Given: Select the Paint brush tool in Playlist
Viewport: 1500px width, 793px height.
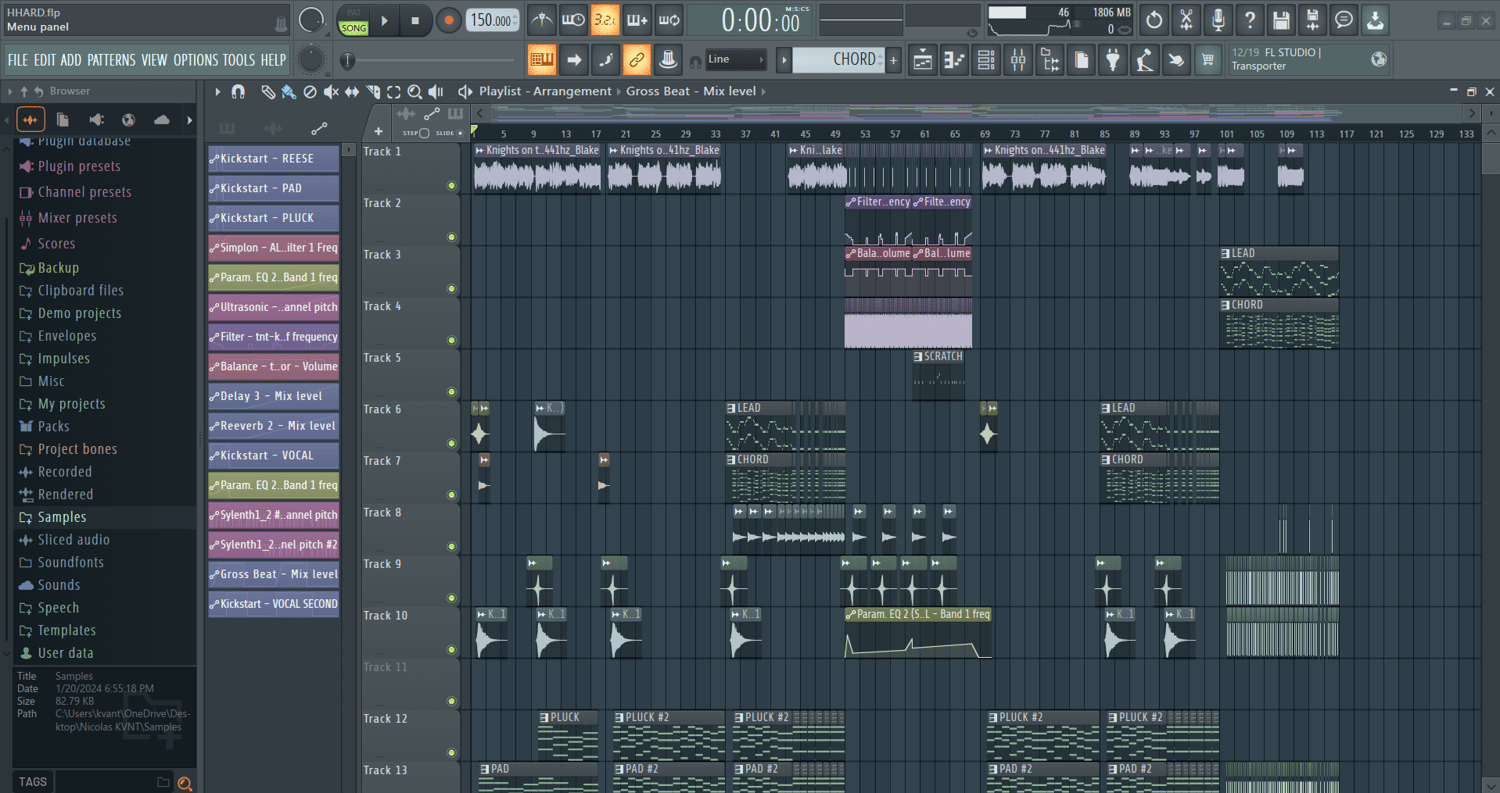Looking at the screenshot, I should click(288, 91).
